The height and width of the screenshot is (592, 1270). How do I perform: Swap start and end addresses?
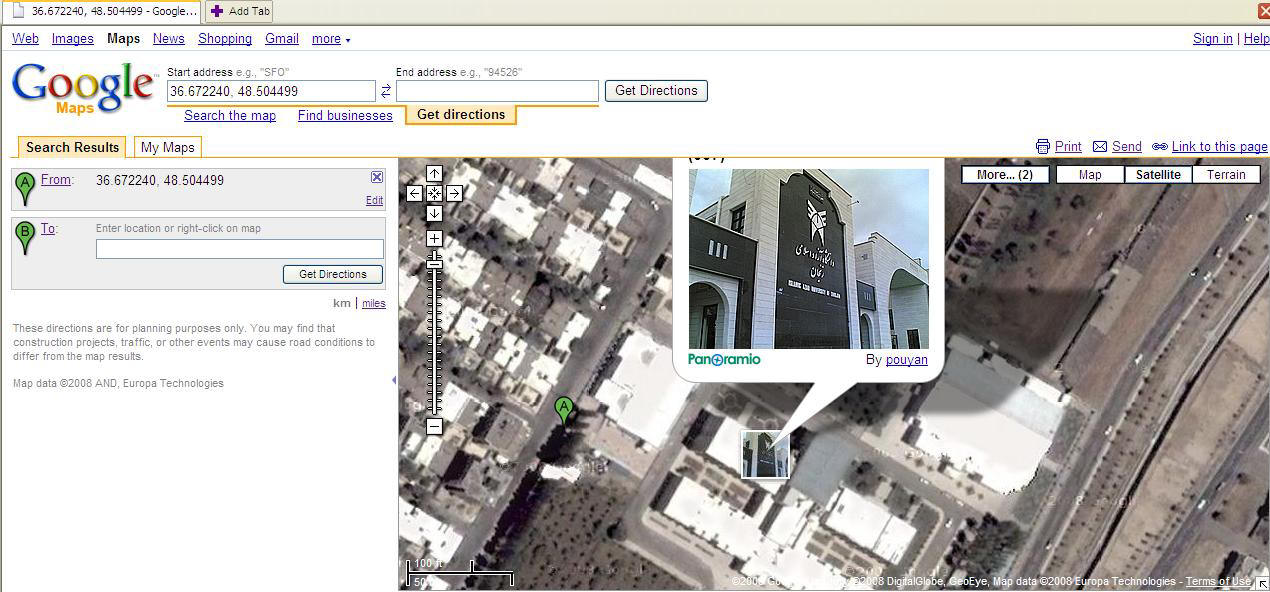coord(386,91)
